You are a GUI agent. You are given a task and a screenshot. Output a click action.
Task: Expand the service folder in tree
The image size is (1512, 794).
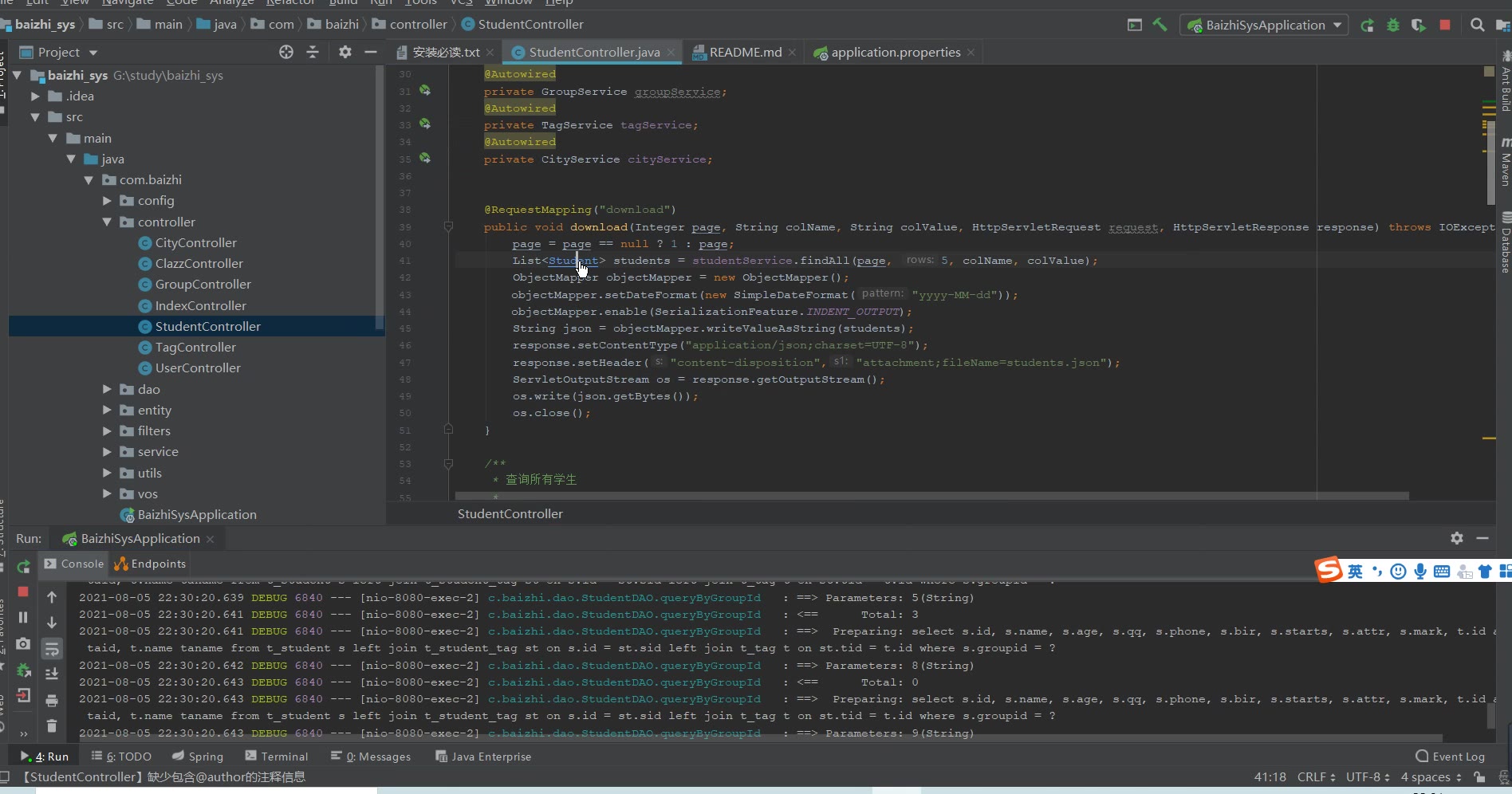[x=107, y=452]
